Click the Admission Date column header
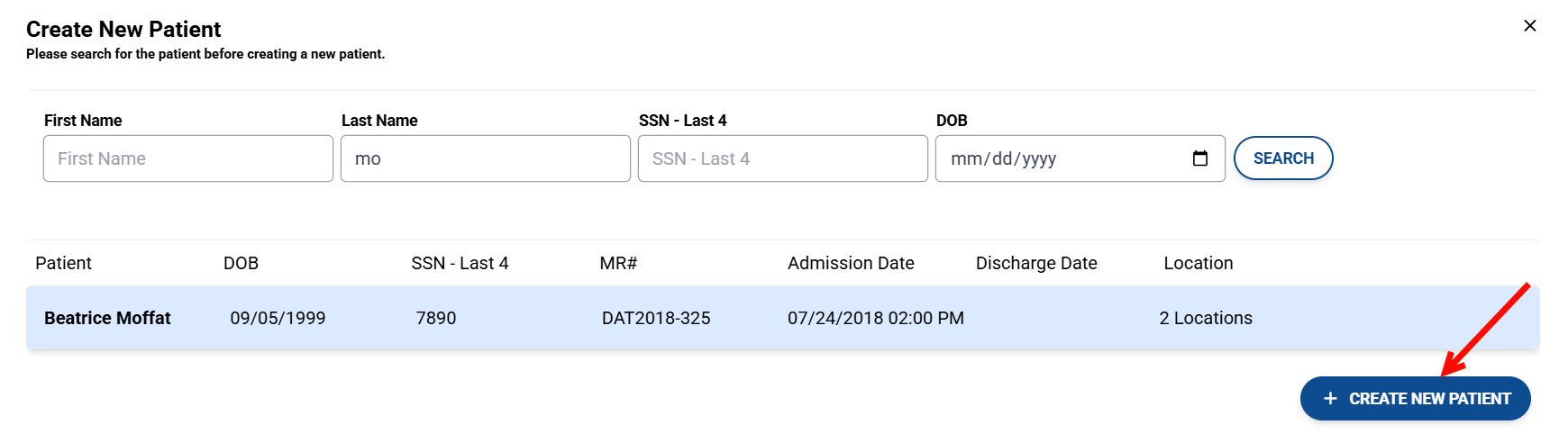 click(851, 263)
